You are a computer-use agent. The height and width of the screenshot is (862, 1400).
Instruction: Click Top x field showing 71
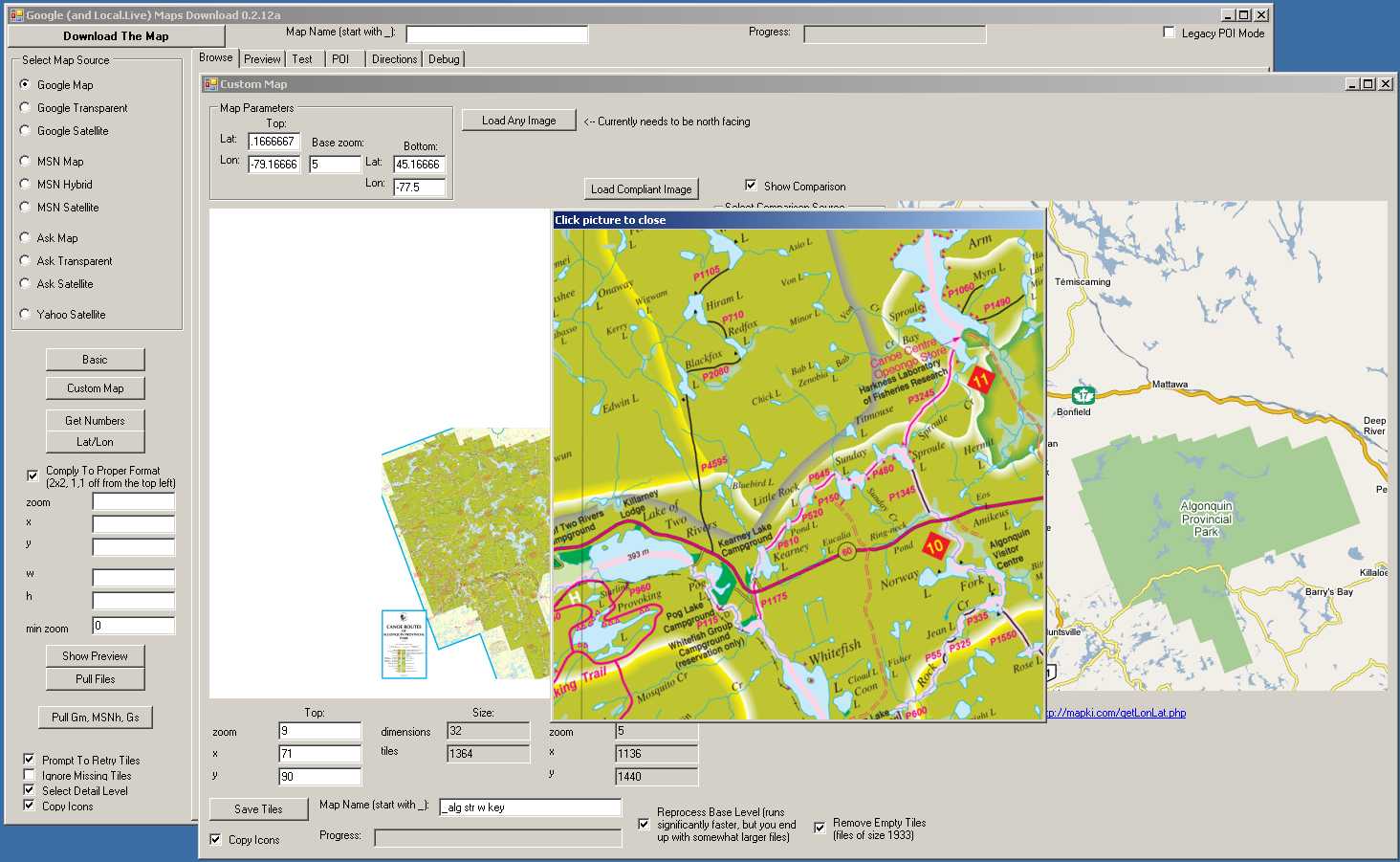point(319,754)
